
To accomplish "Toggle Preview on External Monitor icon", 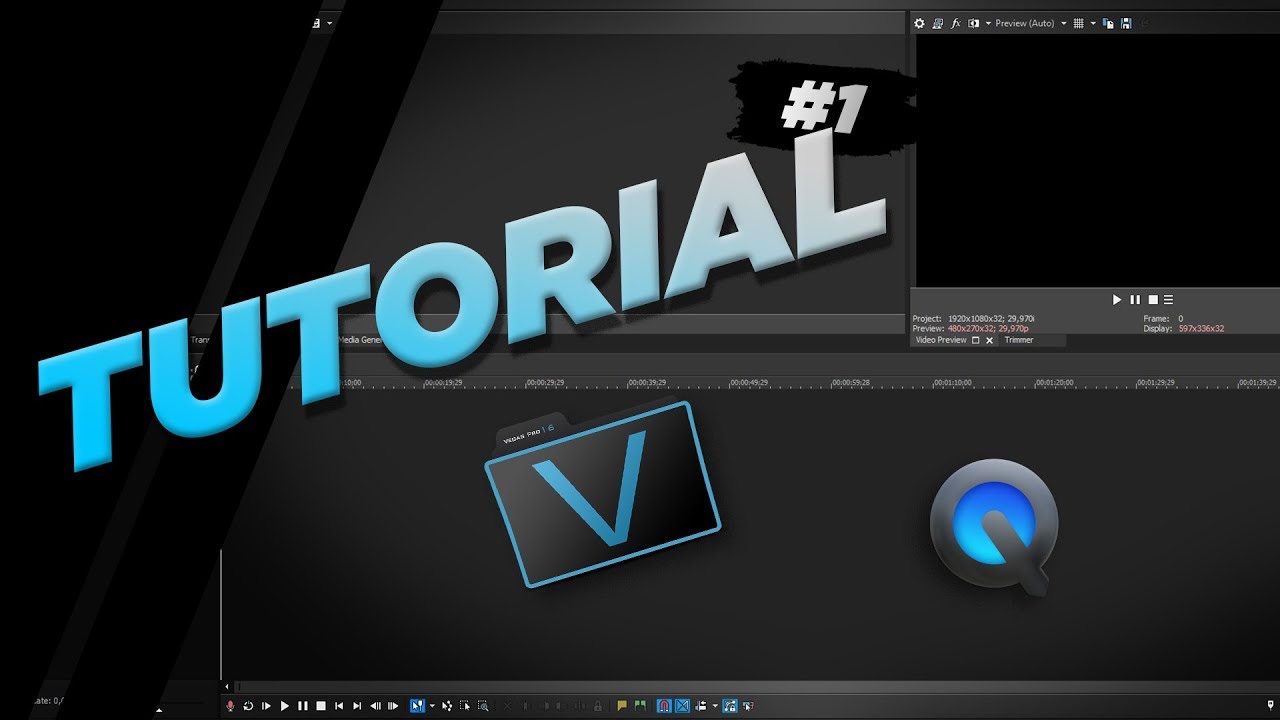I will pos(937,23).
